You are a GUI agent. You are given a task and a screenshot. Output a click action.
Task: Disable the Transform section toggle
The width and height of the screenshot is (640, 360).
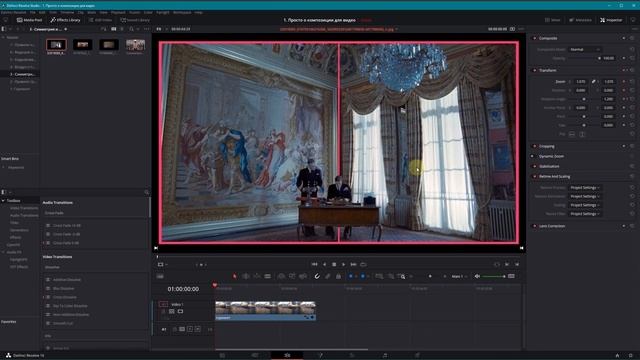pos(534,70)
